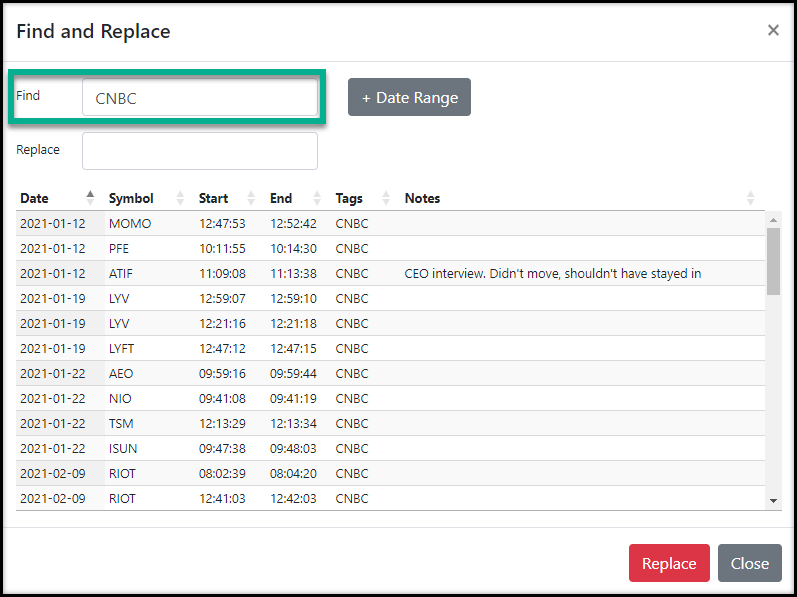Select the ISUN trade row
Screen dimensions: 797x597
130,449
